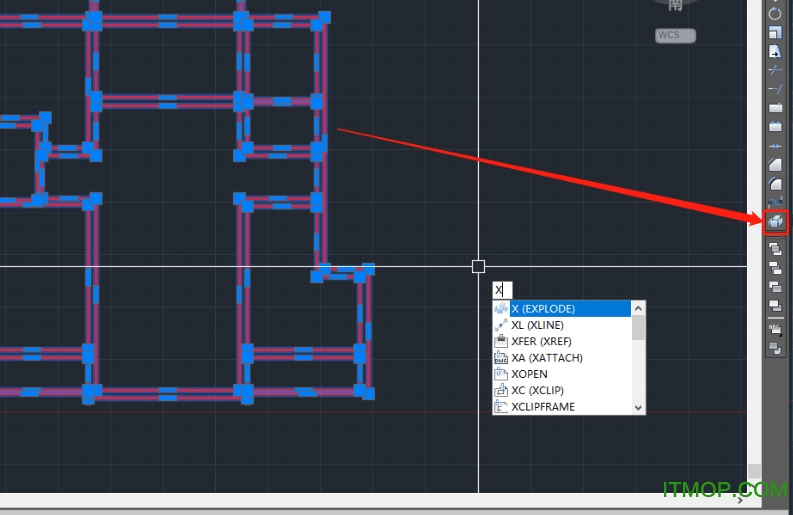Click the suggestion list scroll-down arrow
Image resolution: width=793 pixels, height=515 pixels.
(x=638, y=408)
